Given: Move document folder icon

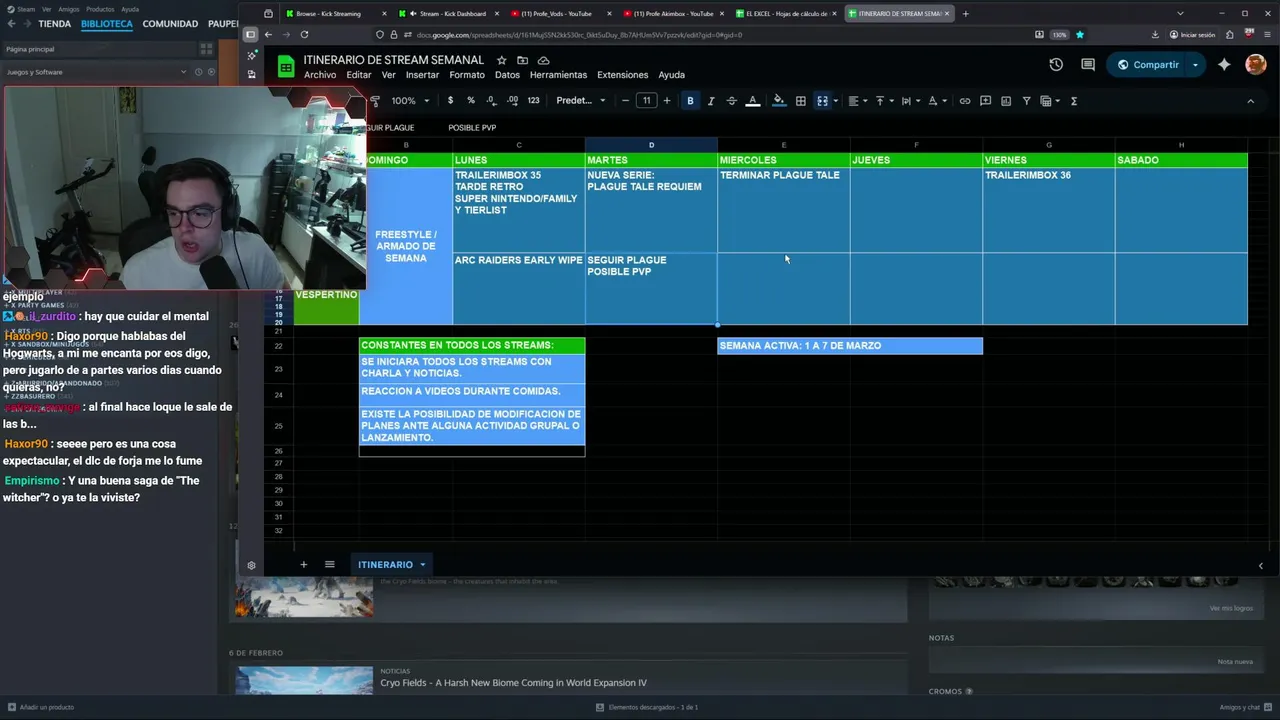Looking at the screenshot, I should pyautogui.click(x=523, y=60).
